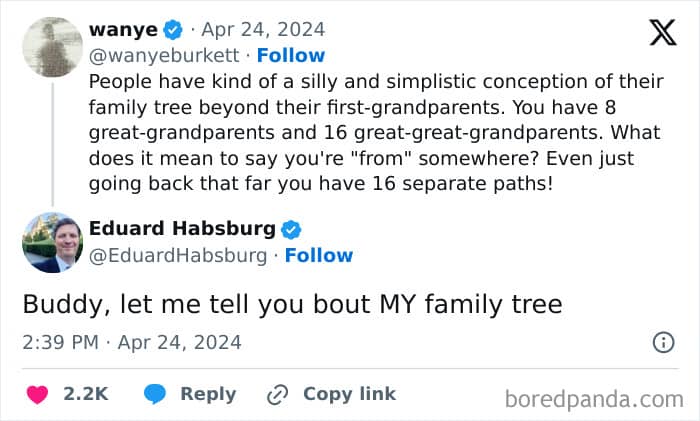Open the tweet info circle icon
The height and width of the screenshot is (421, 700).
[663, 342]
